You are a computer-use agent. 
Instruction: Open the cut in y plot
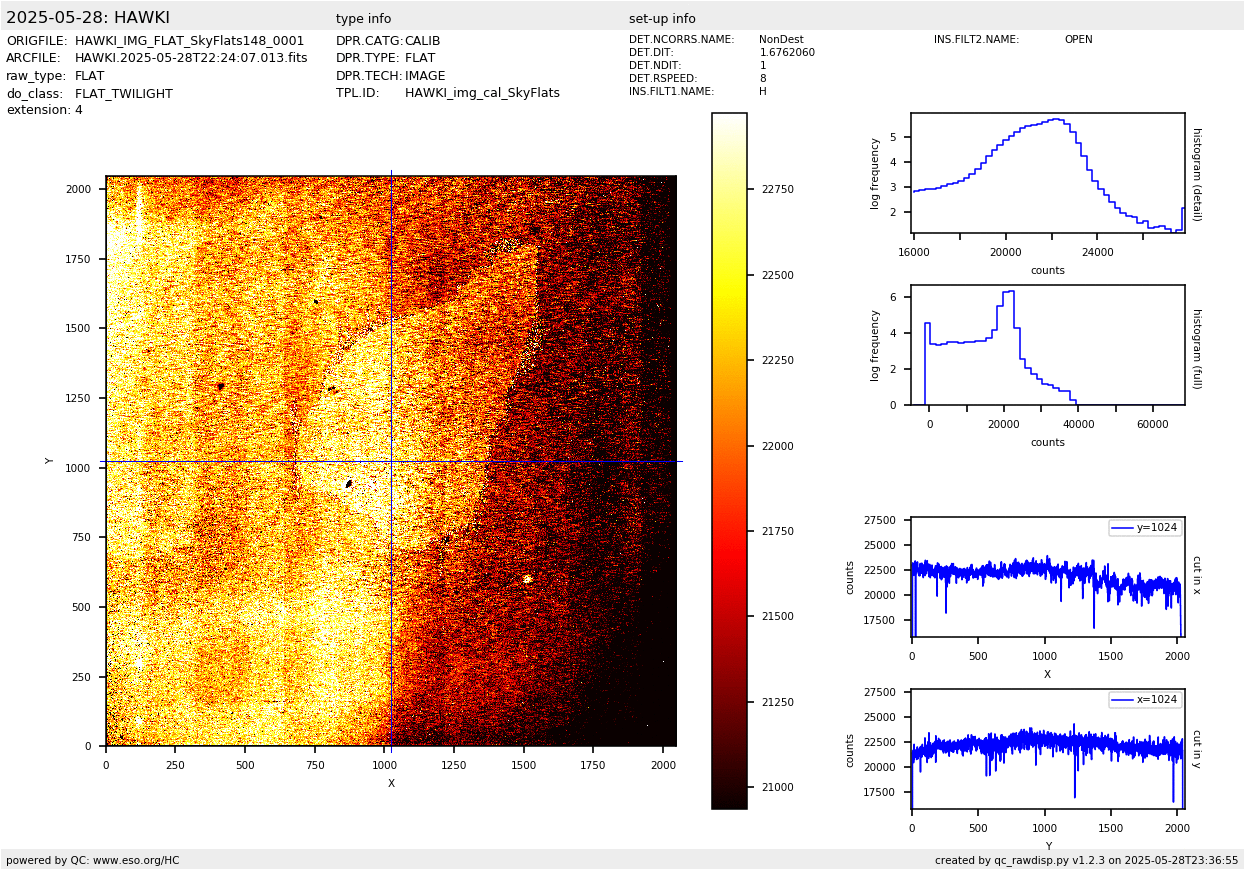(x=1047, y=748)
